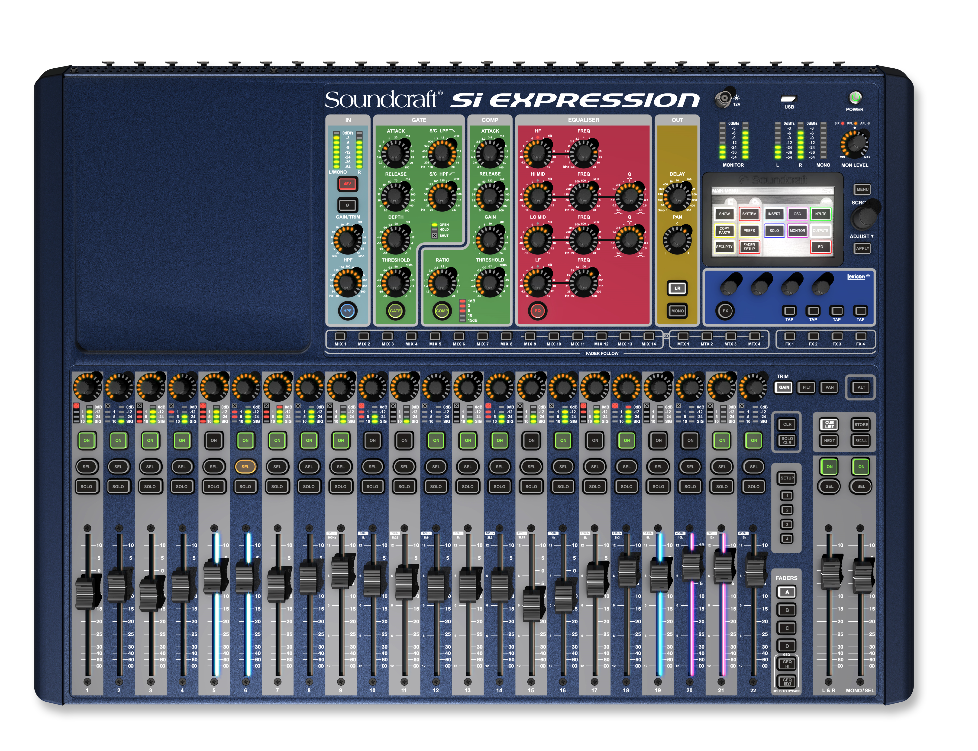Click the Gate S/C HPF knob
The image size is (978, 751).
pyautogui.click(x=442, y=196)
